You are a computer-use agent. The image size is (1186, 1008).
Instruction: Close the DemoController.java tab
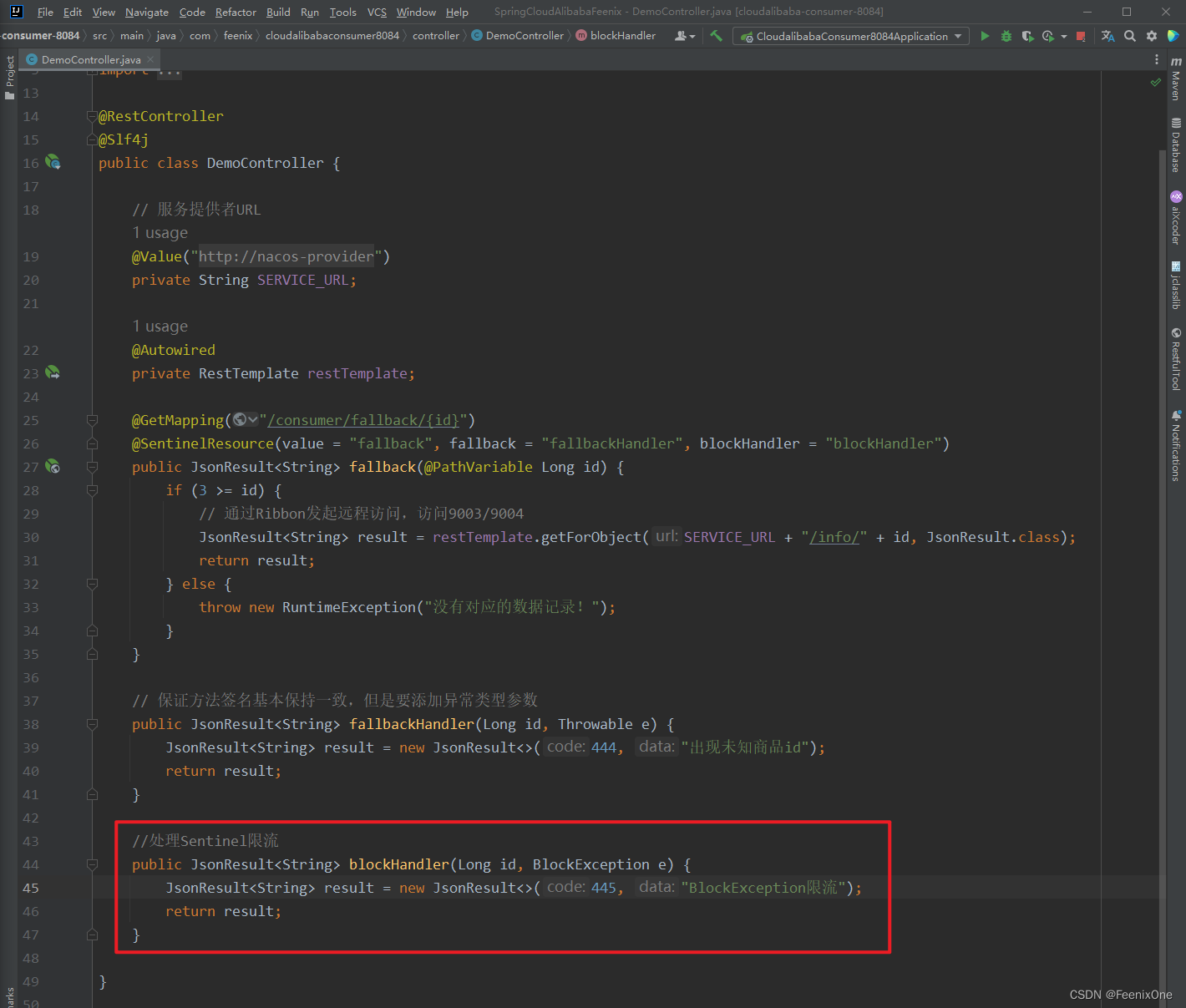(150, 59)
